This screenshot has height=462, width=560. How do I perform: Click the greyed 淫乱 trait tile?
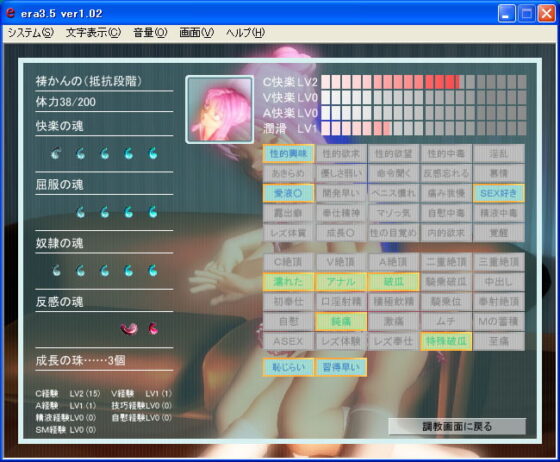pos(499,154)
